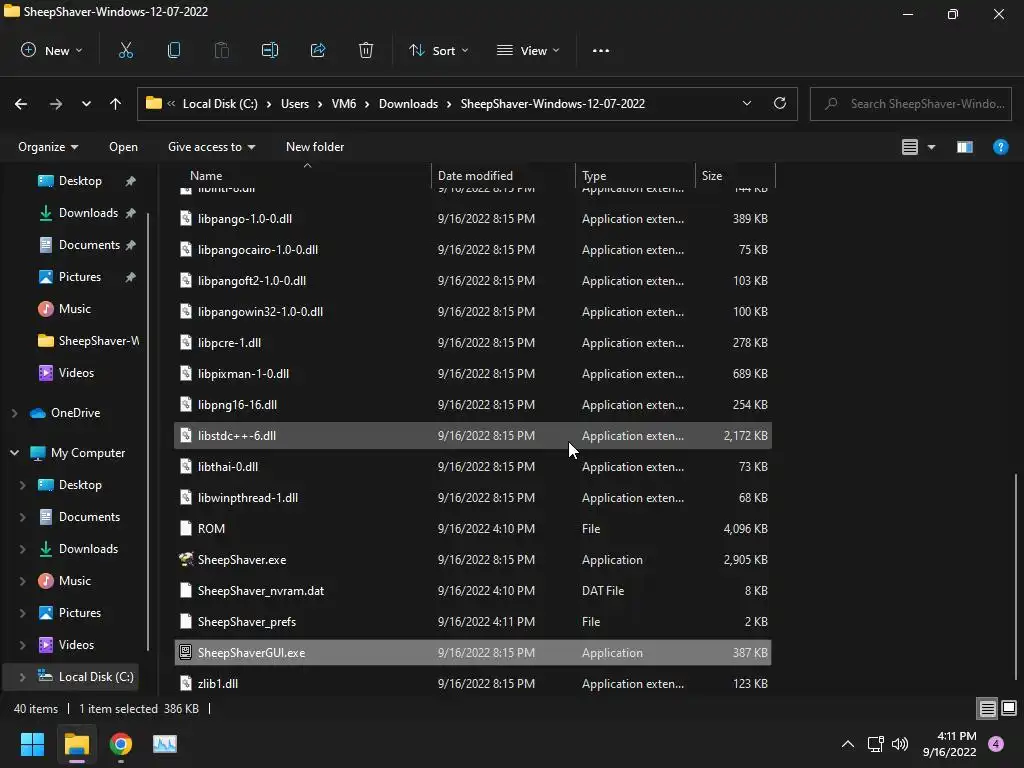
Task: Click the New folder button
Action: click(x=315, y=147)
